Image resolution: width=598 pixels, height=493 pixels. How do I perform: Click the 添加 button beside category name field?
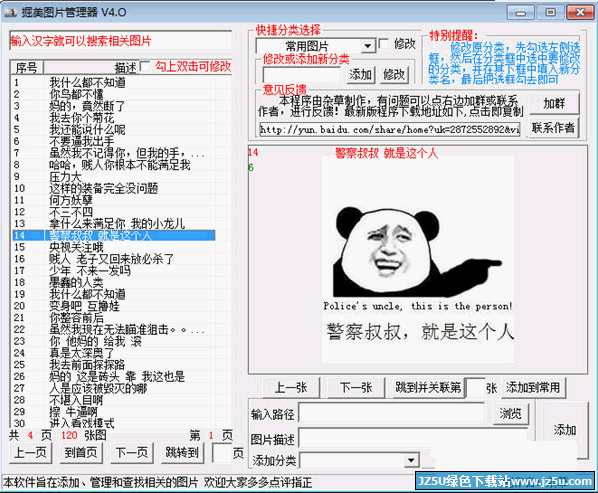(x=360, y=74)
